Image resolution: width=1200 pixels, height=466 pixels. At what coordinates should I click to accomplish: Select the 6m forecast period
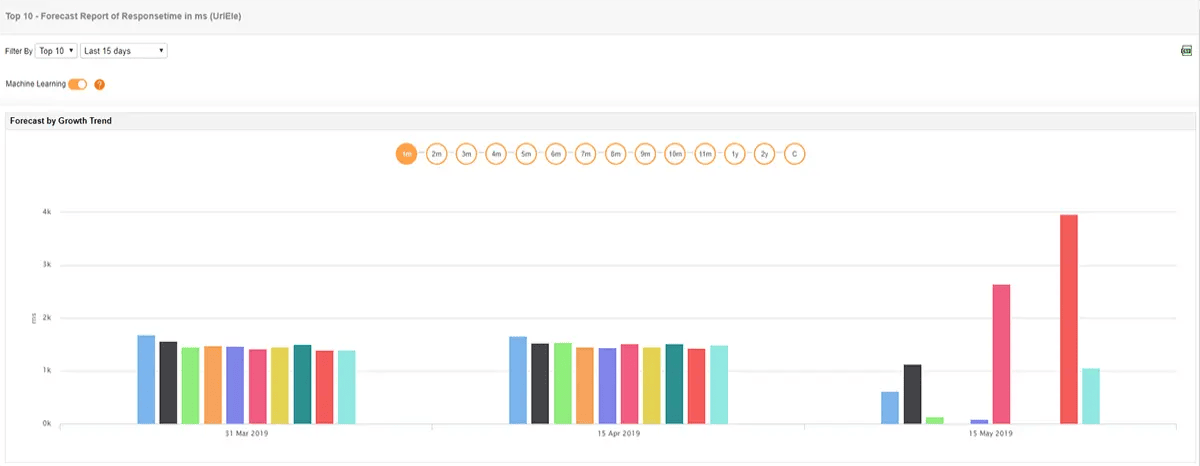click(x=556, y=154)
